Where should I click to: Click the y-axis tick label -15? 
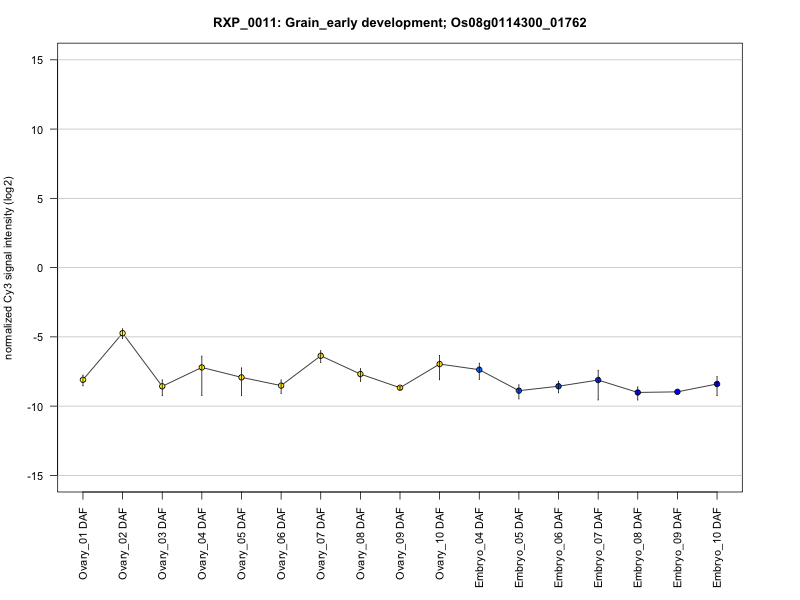[x=35, y=476]
